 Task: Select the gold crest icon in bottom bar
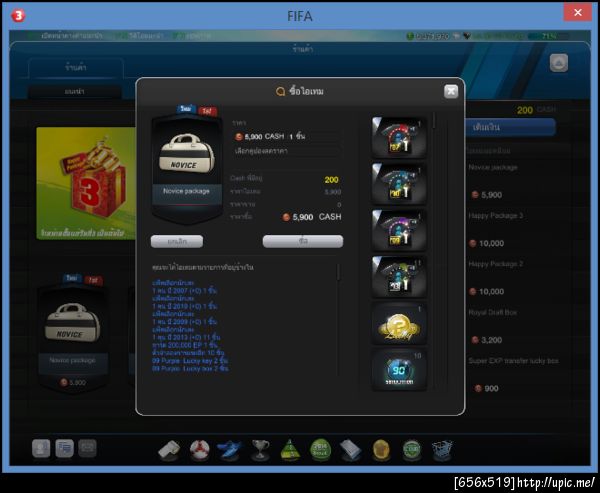pyautogui.click(x=381, y=450)
